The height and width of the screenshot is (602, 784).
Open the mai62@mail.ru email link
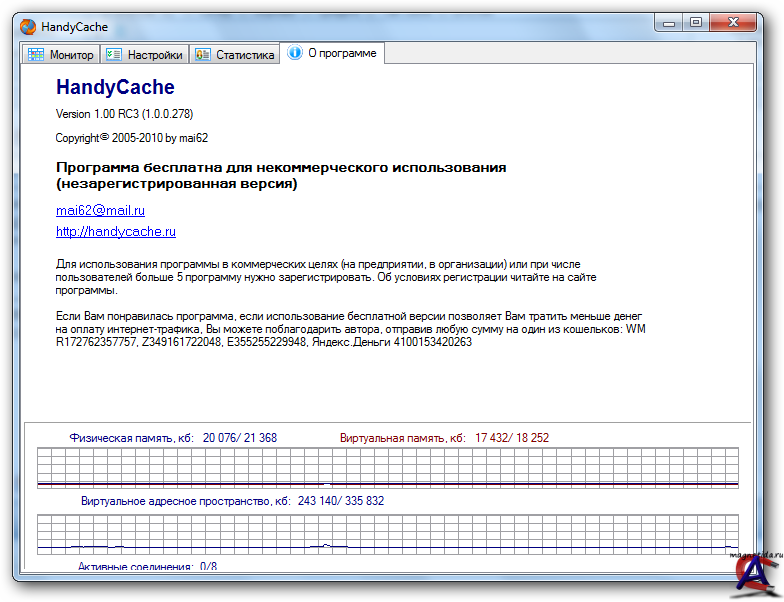tap(100, 210)
